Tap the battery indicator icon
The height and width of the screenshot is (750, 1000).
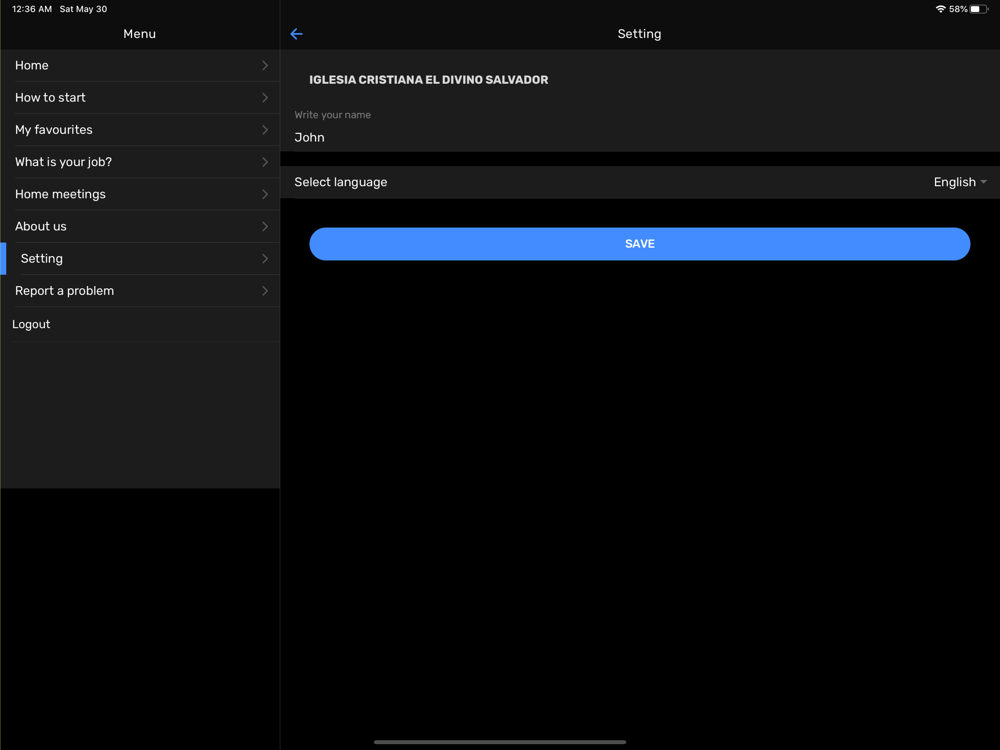[x=979, y=9]
